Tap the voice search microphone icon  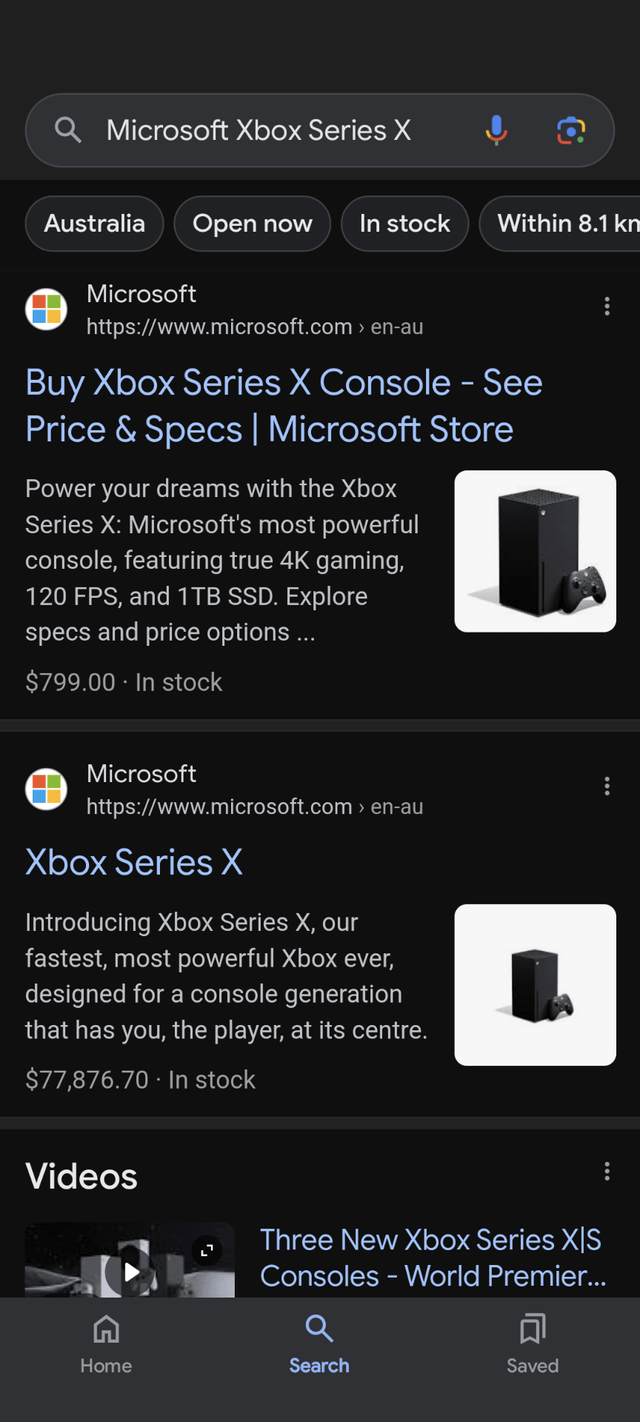pyautogui.click(x=496, y=130)
